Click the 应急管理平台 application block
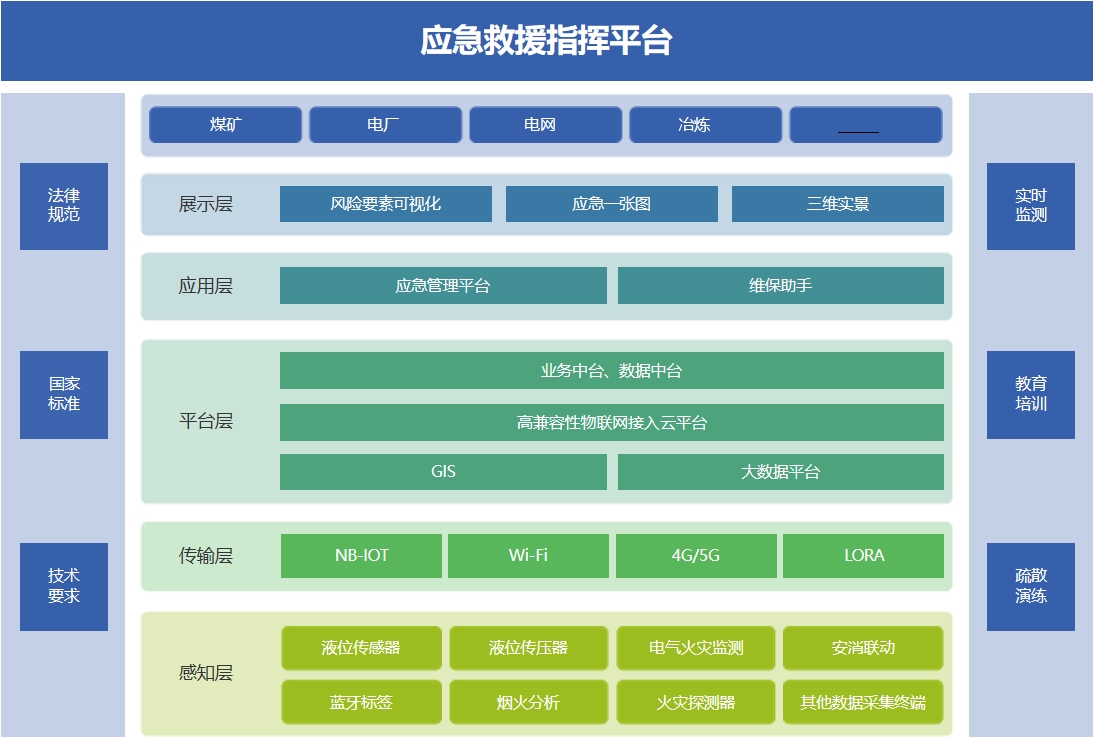 coord(443,286)
